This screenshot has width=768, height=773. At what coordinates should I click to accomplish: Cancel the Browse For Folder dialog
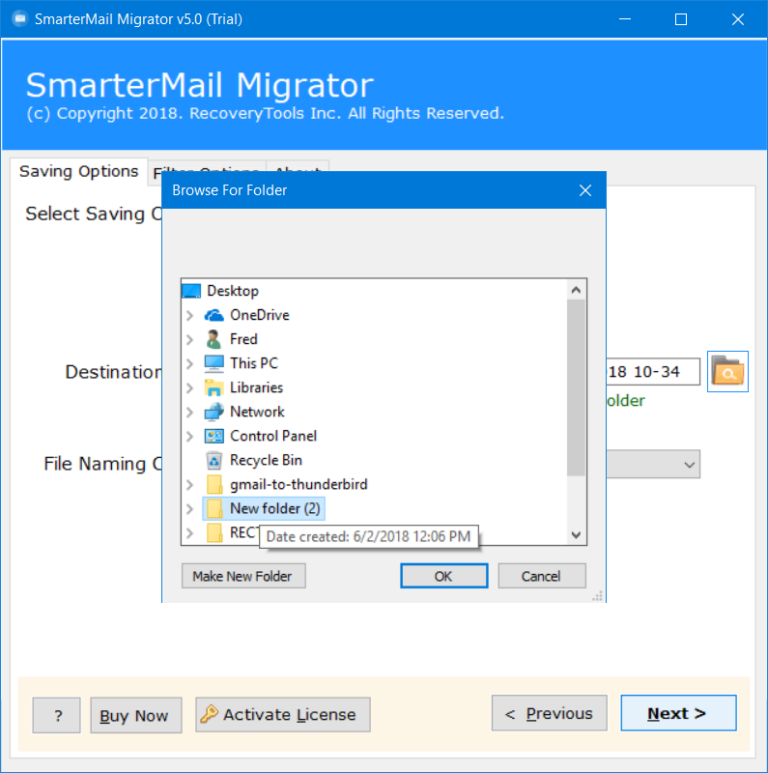(542, 576)
